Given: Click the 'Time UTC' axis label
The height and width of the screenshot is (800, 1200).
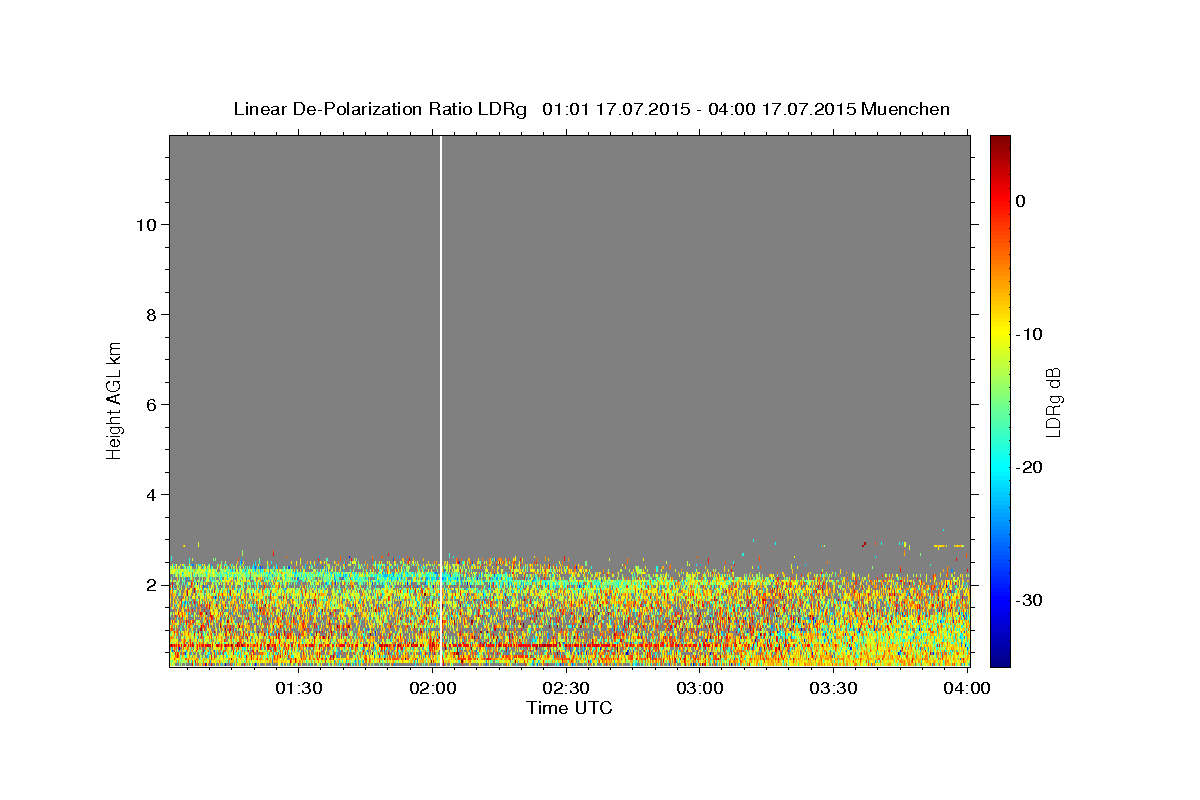Looking at the screenshot, I should tap(569, 708).
